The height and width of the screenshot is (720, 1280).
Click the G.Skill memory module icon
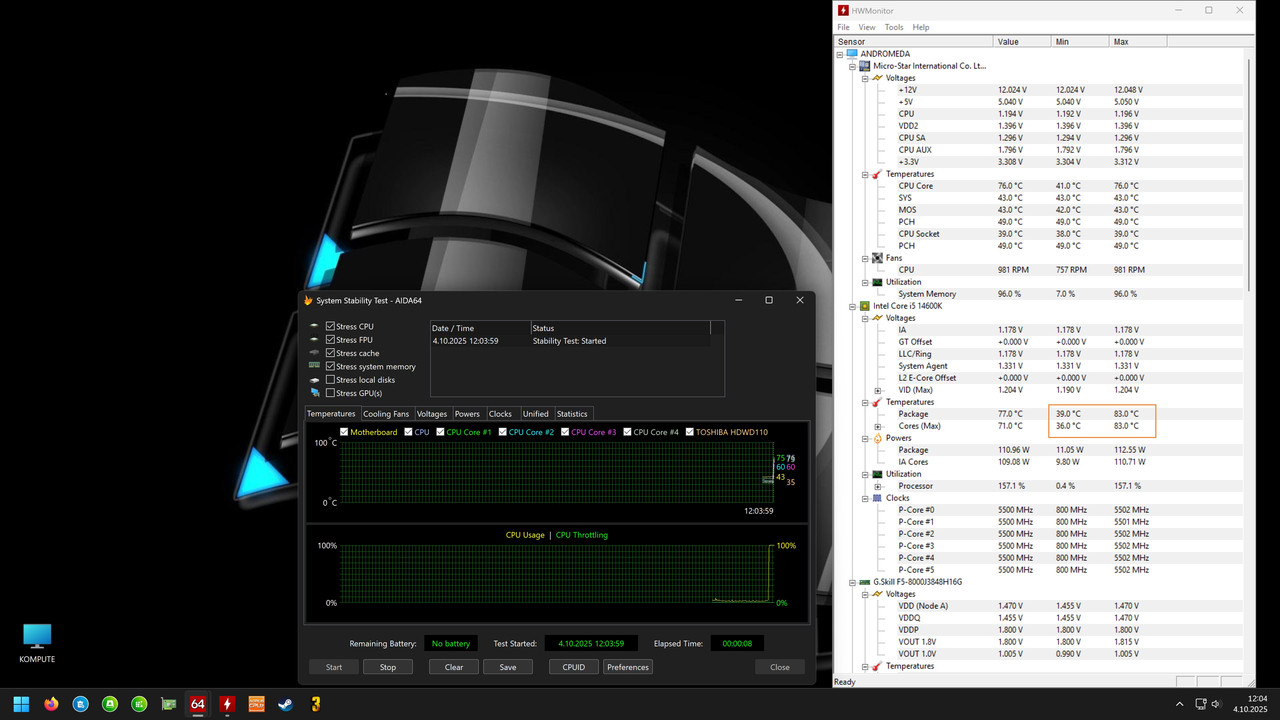(864, 582)
